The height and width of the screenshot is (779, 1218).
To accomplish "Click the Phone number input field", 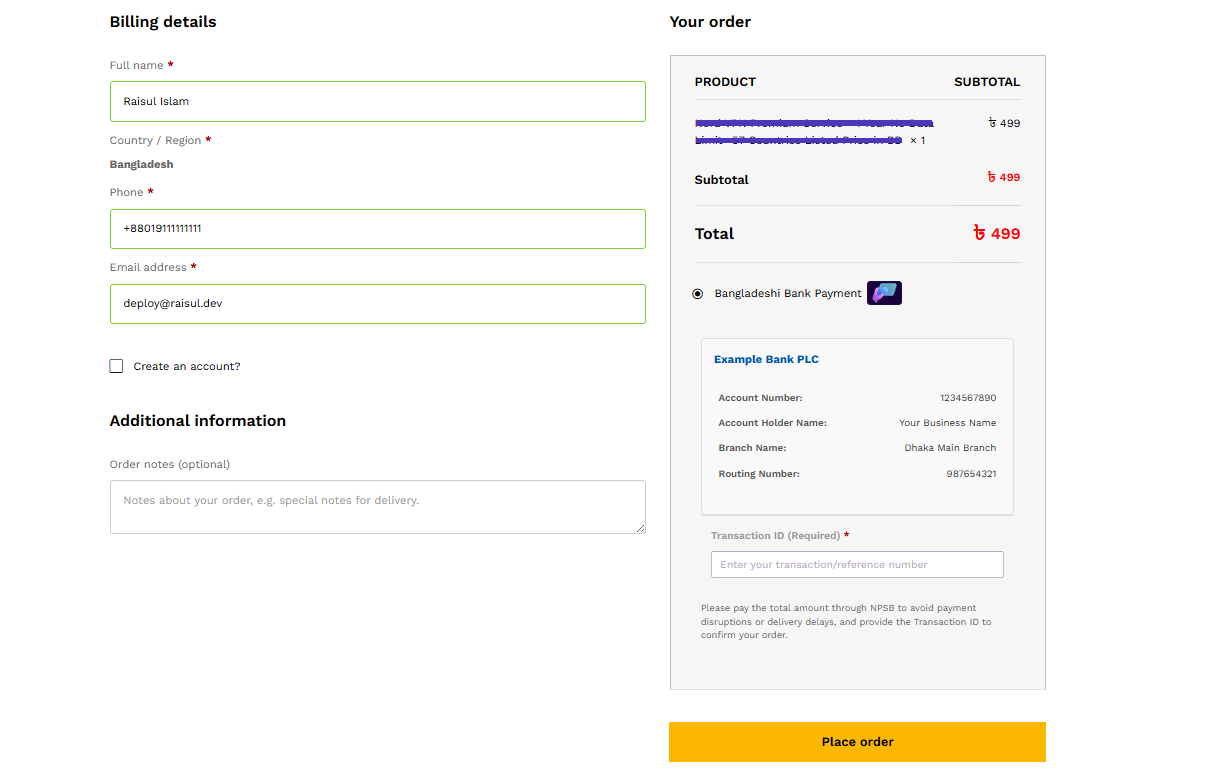I will tap(377, 228).
